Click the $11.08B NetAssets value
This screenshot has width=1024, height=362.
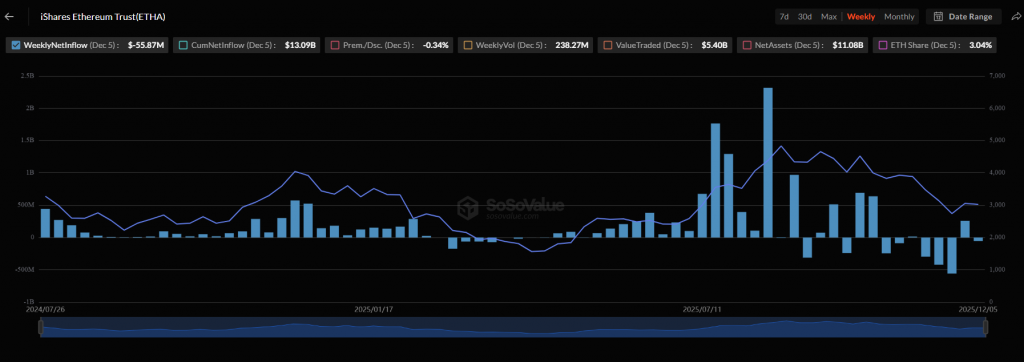(x=848, y=45)
